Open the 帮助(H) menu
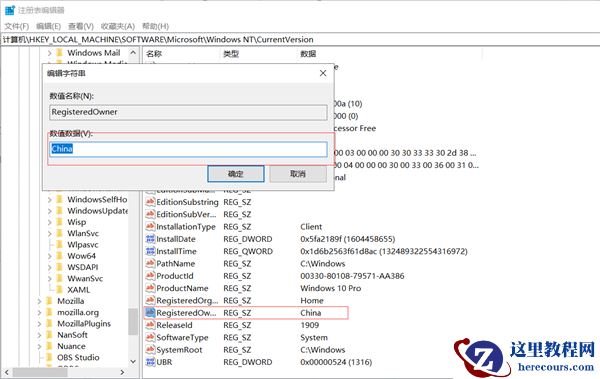The image size is (600, 379). (x=155, y=26)
